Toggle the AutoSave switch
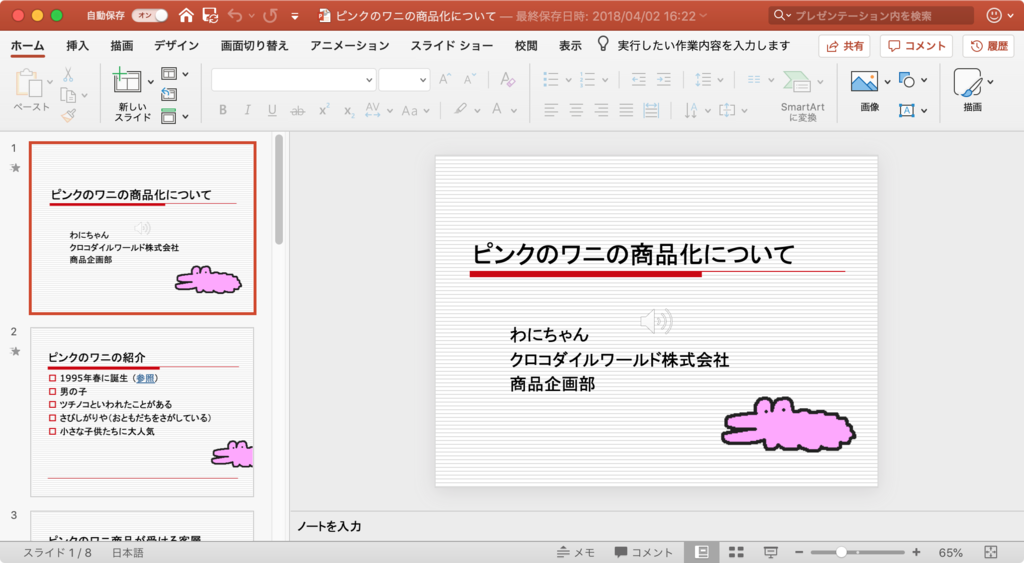Viewport: 1024px width, 563px height. tap(150, 15)
